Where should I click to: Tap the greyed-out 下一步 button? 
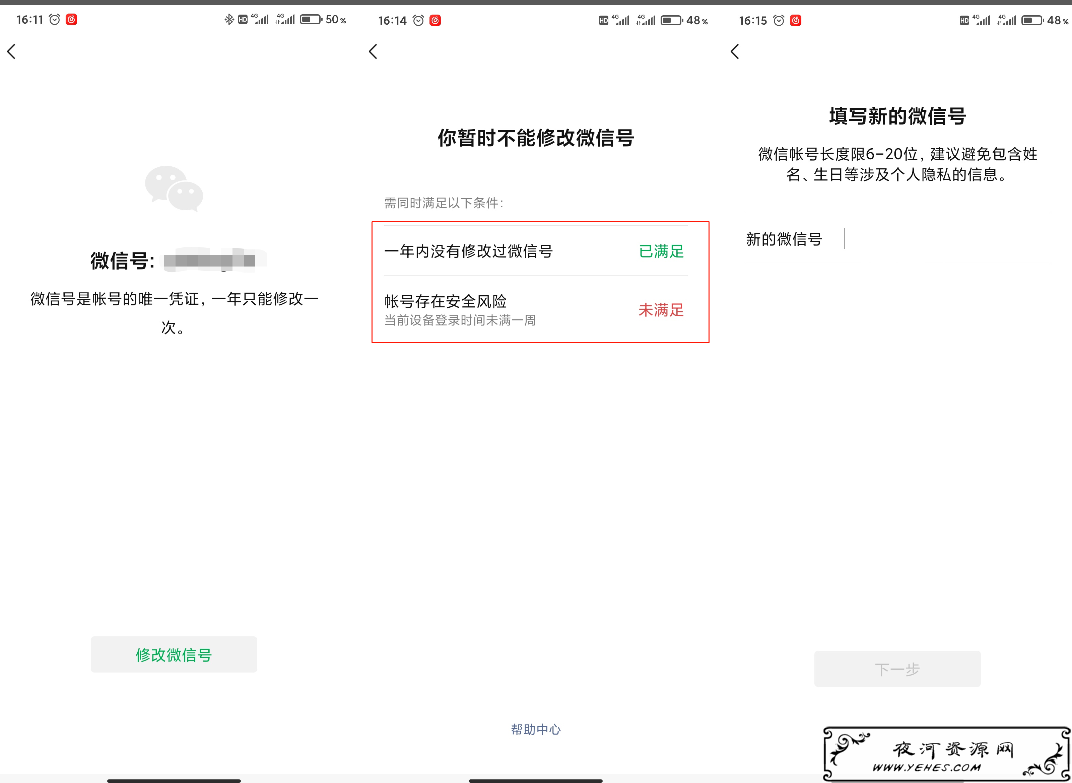click(x=897, y=669)
